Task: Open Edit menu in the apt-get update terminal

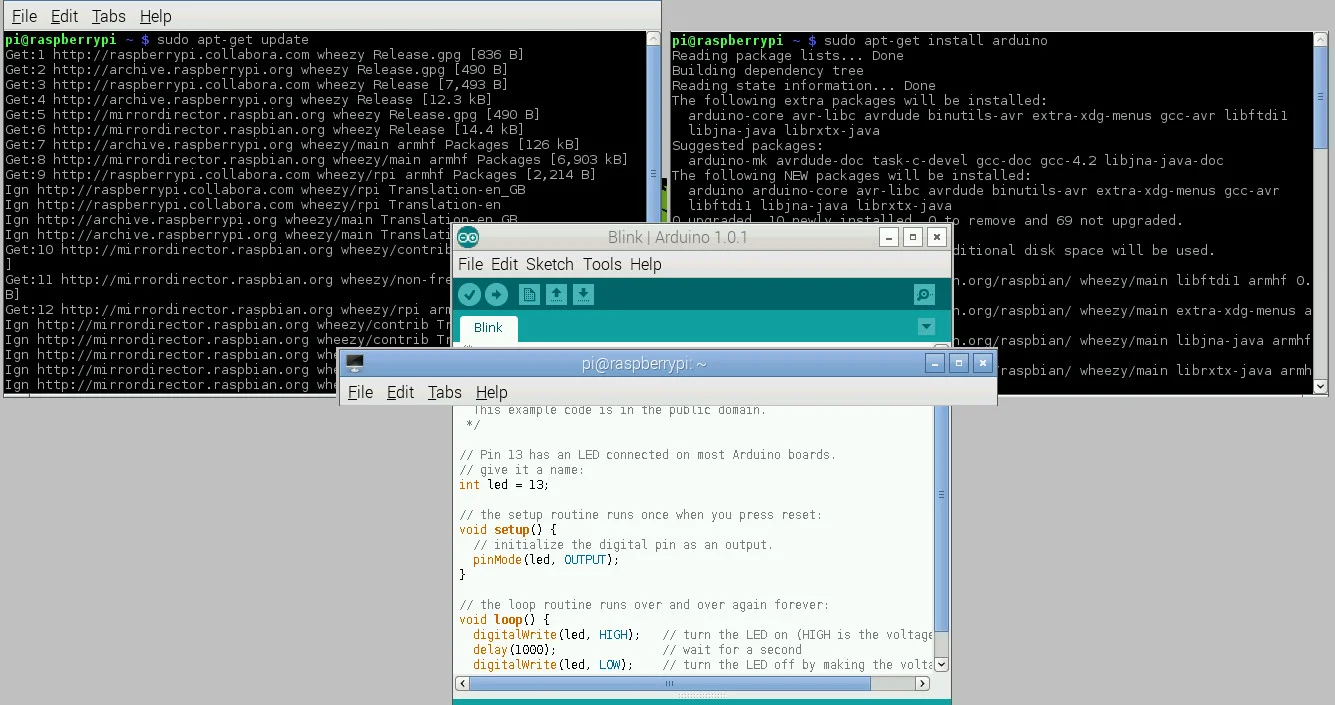Action: (x=64, y=16)
